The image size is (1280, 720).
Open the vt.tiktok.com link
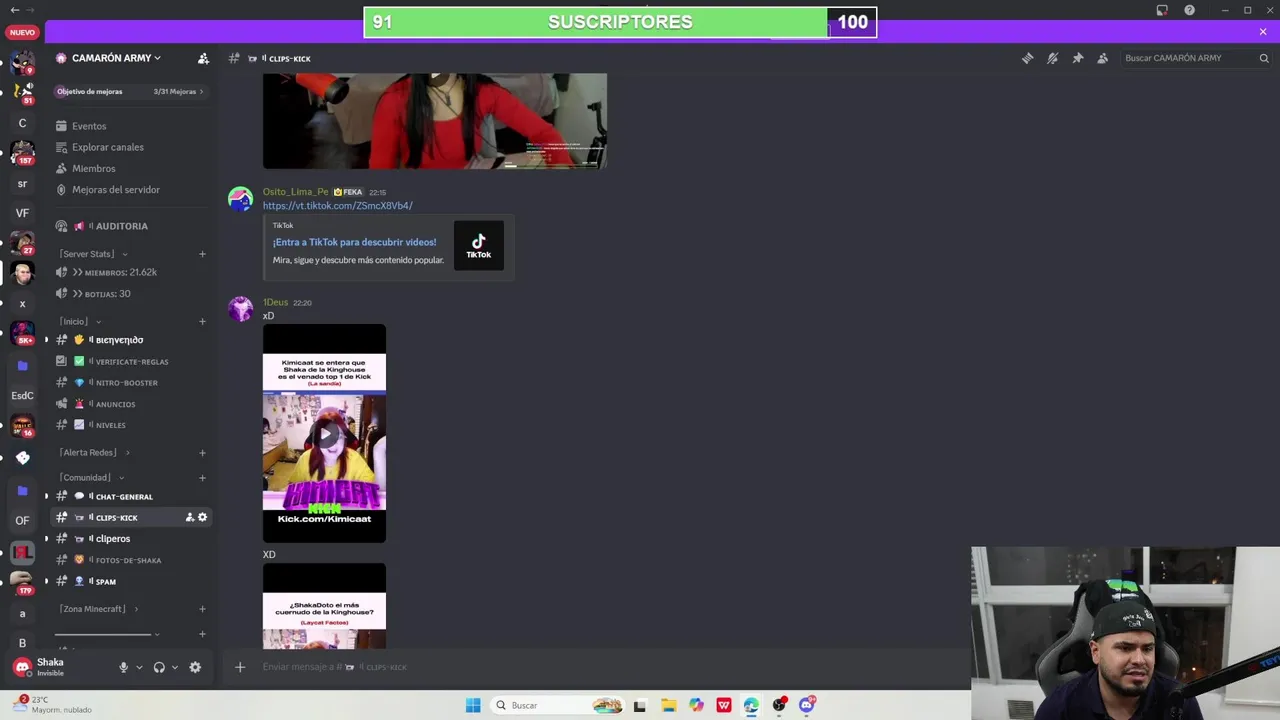[x=337, y=206]
